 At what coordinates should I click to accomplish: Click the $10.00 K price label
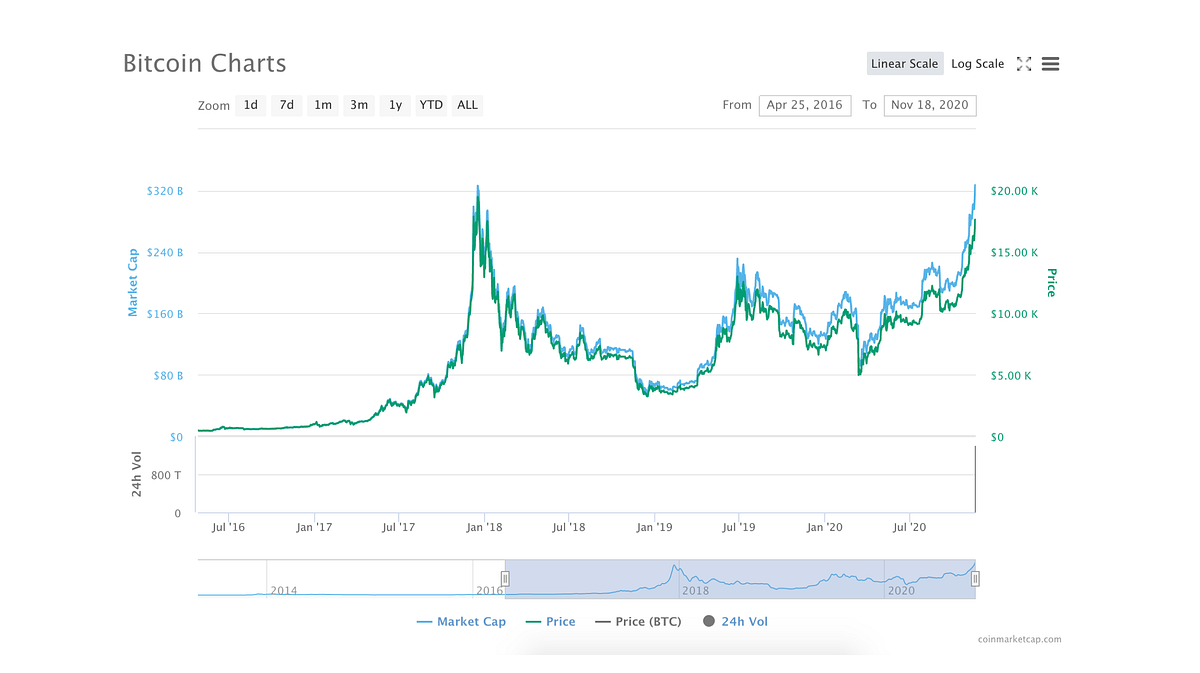pyautogui.click(x=1014, y=314)
